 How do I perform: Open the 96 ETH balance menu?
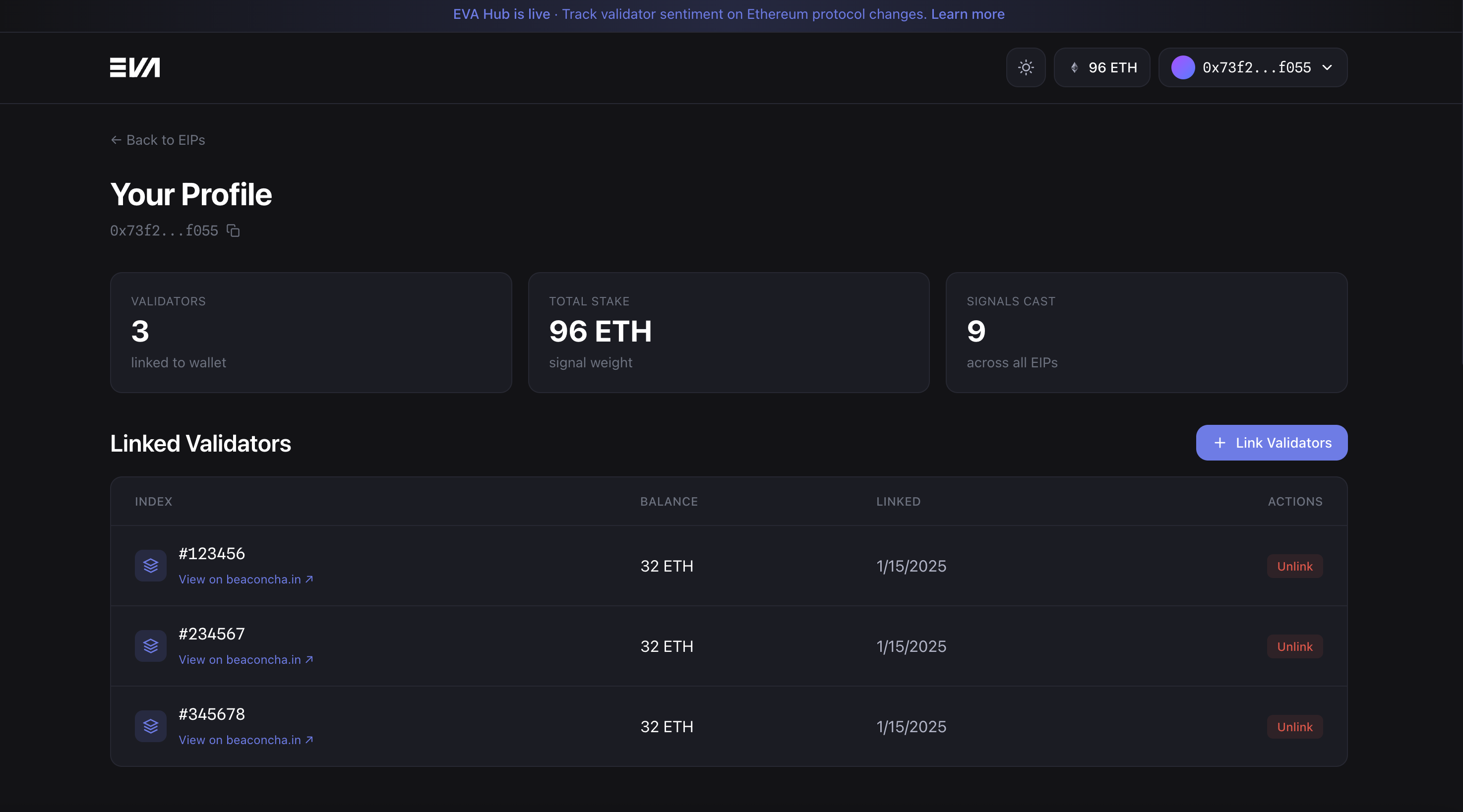[x=1102, y=67]
